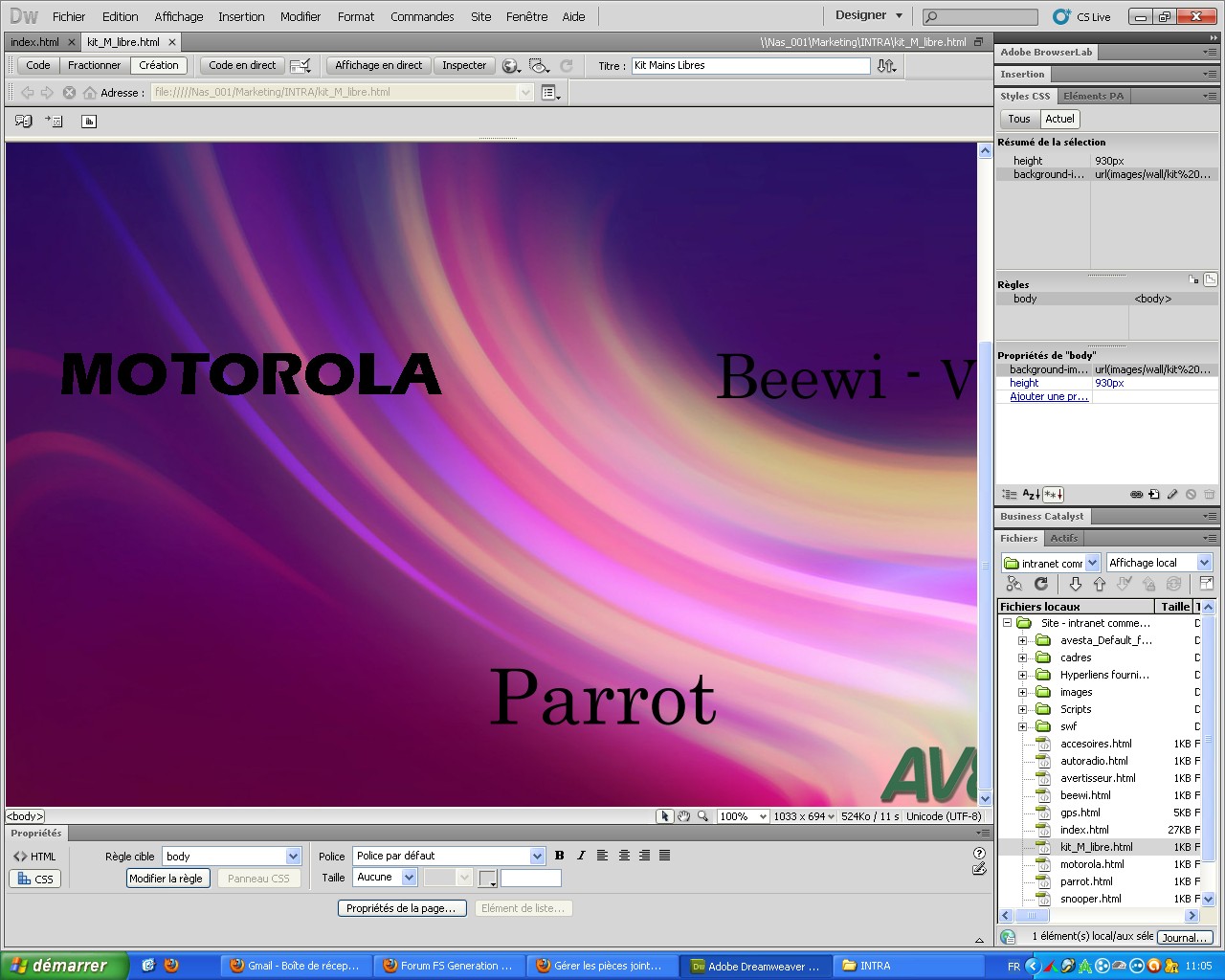This screenshot has width=1225, height=980.
Task: Show Actuel CSS selection mode
Action: (x=1059, y=119)
